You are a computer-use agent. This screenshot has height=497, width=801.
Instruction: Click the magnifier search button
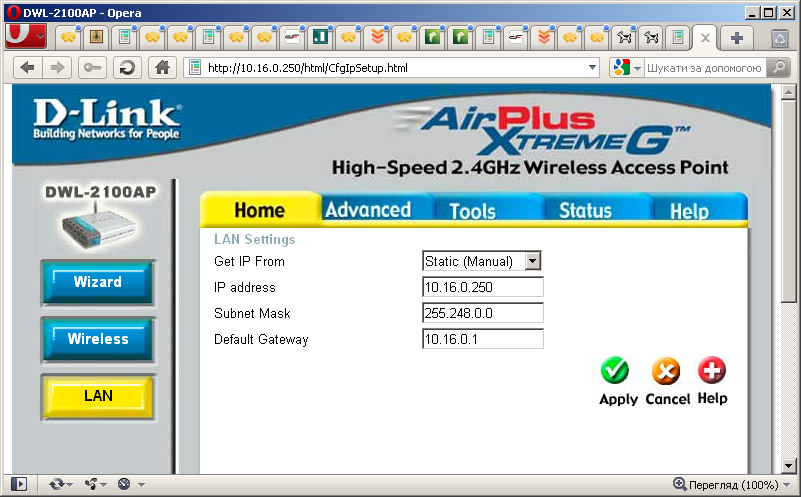779,67
